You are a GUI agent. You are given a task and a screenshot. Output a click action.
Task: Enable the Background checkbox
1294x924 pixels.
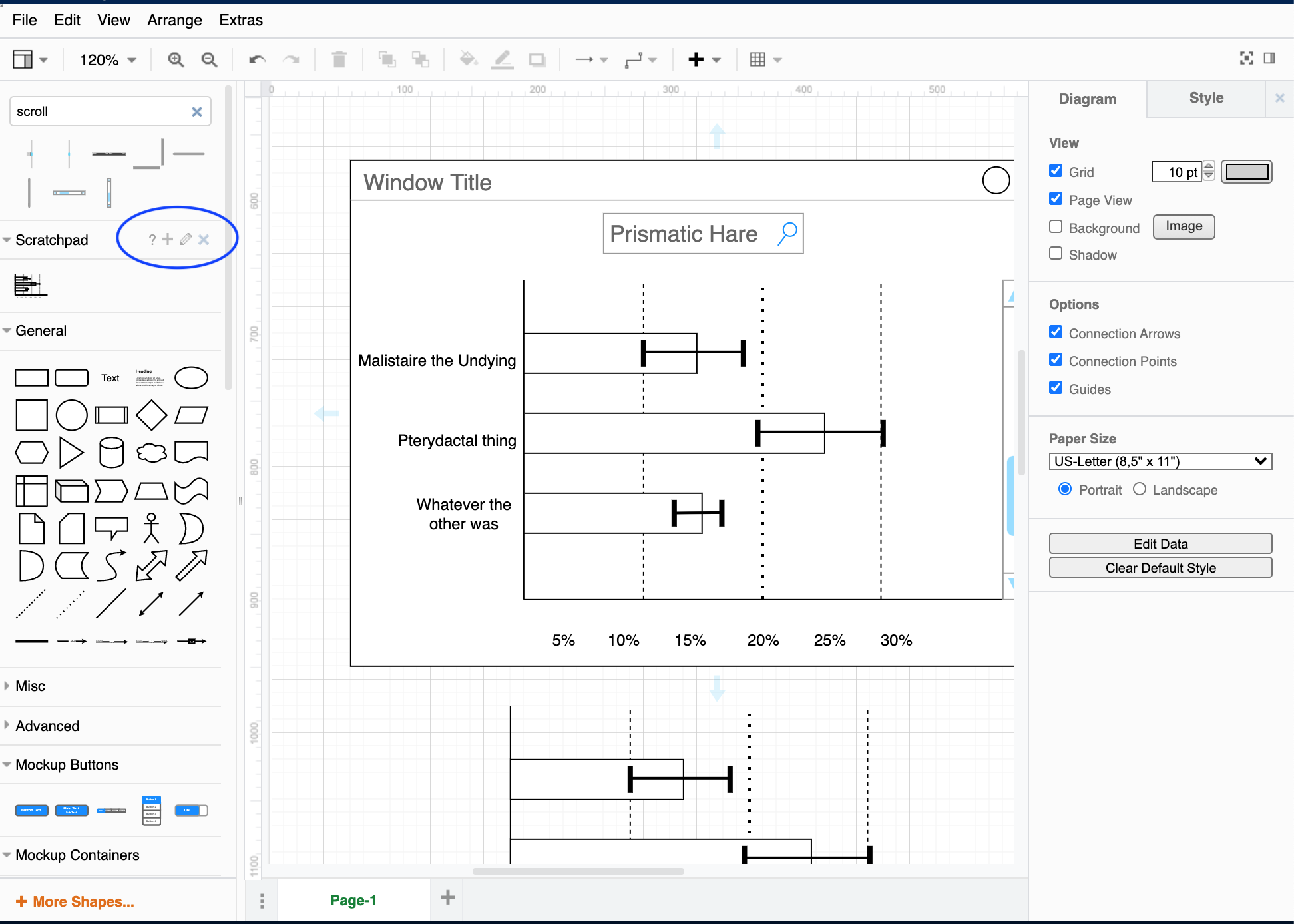(1056, 227)
